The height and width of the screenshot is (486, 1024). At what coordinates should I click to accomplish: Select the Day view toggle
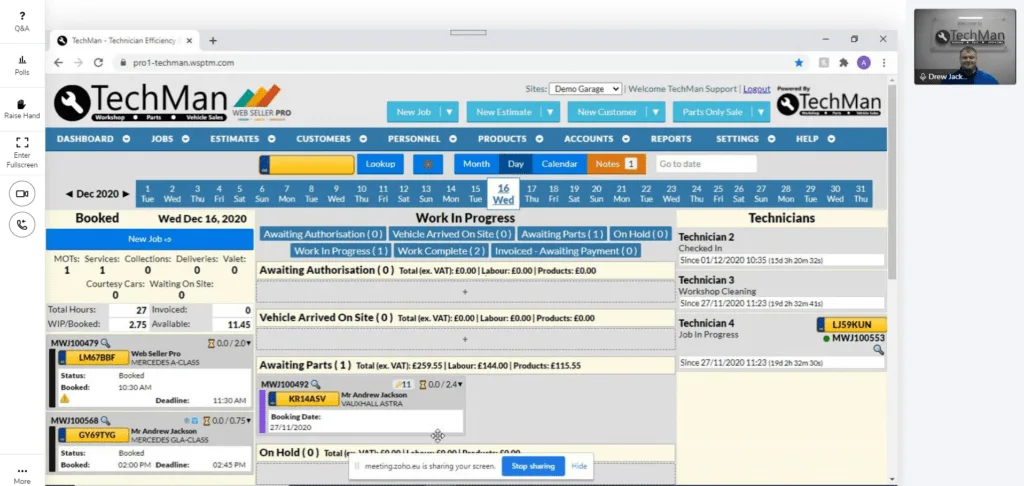[515, 164]
